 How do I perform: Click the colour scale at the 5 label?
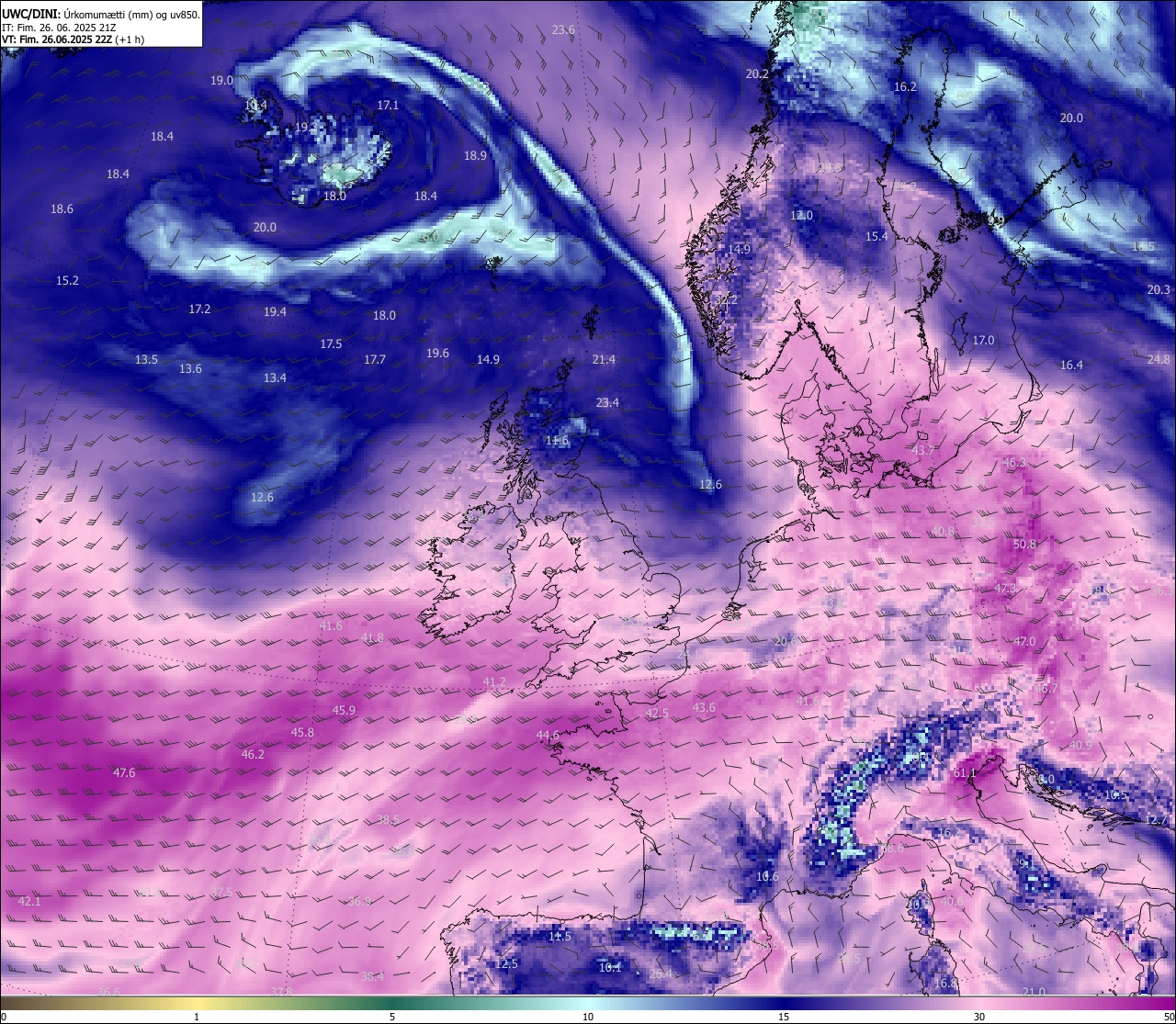point(392,1017)
